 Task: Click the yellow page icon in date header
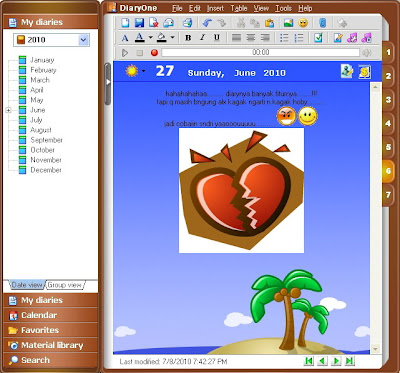364,71
